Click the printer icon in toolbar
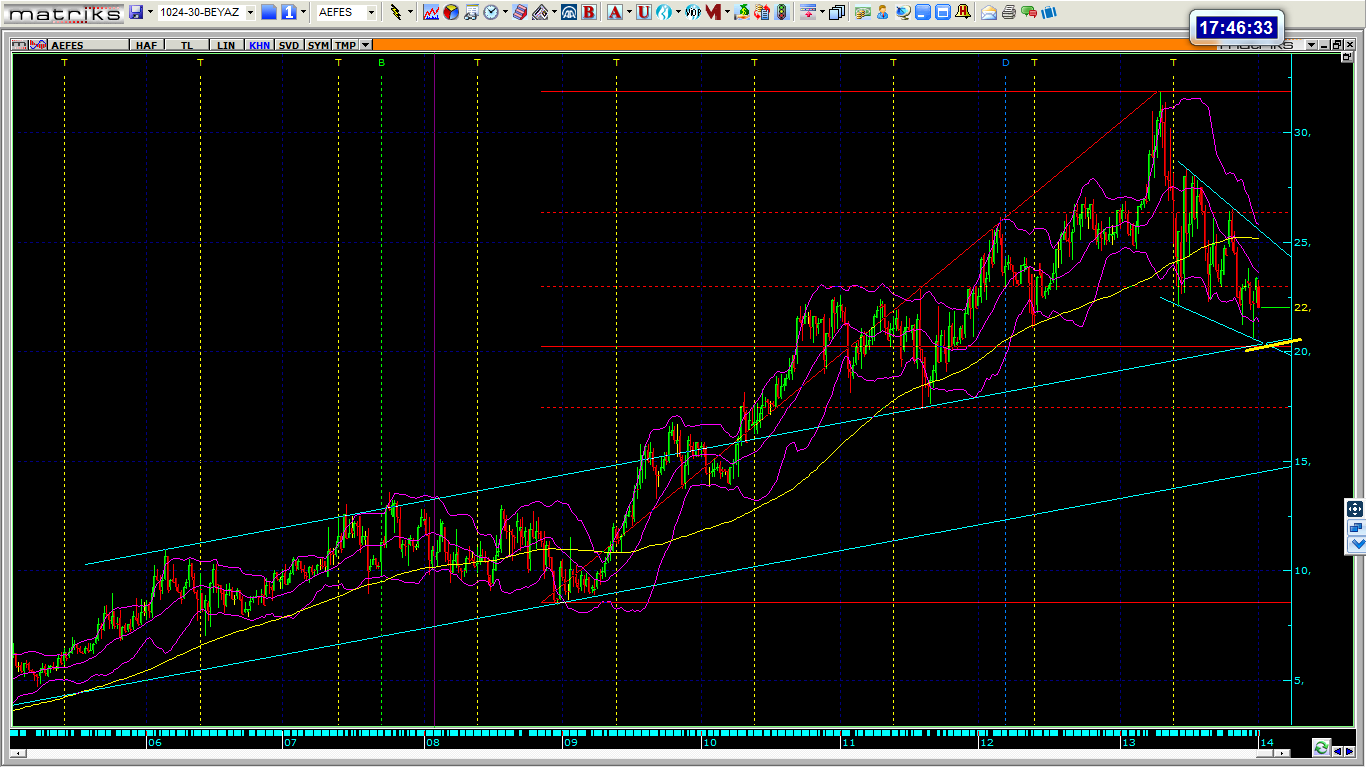 pos(1009,12)
